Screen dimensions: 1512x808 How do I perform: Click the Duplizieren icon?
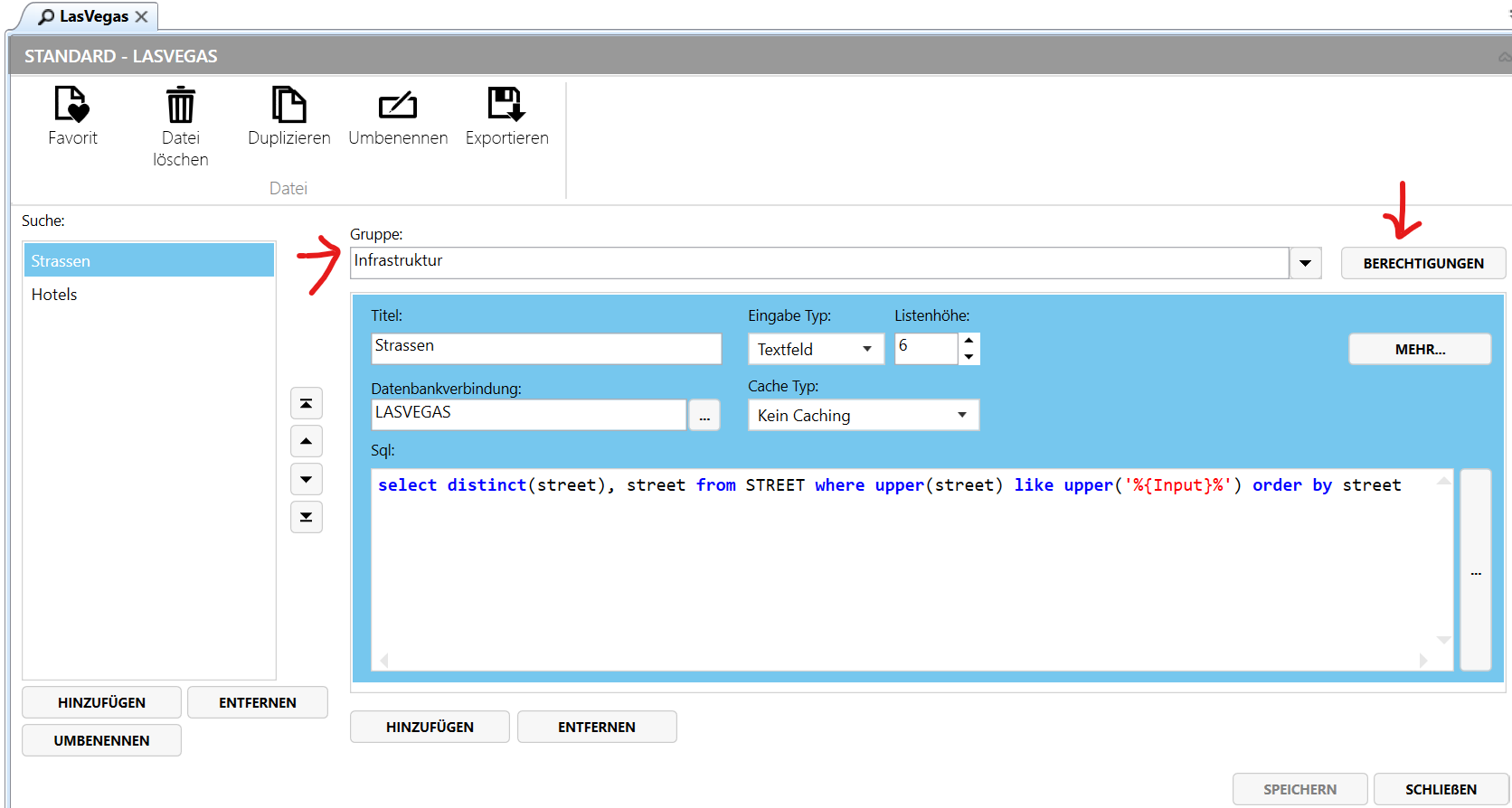(x=289, y=104)
